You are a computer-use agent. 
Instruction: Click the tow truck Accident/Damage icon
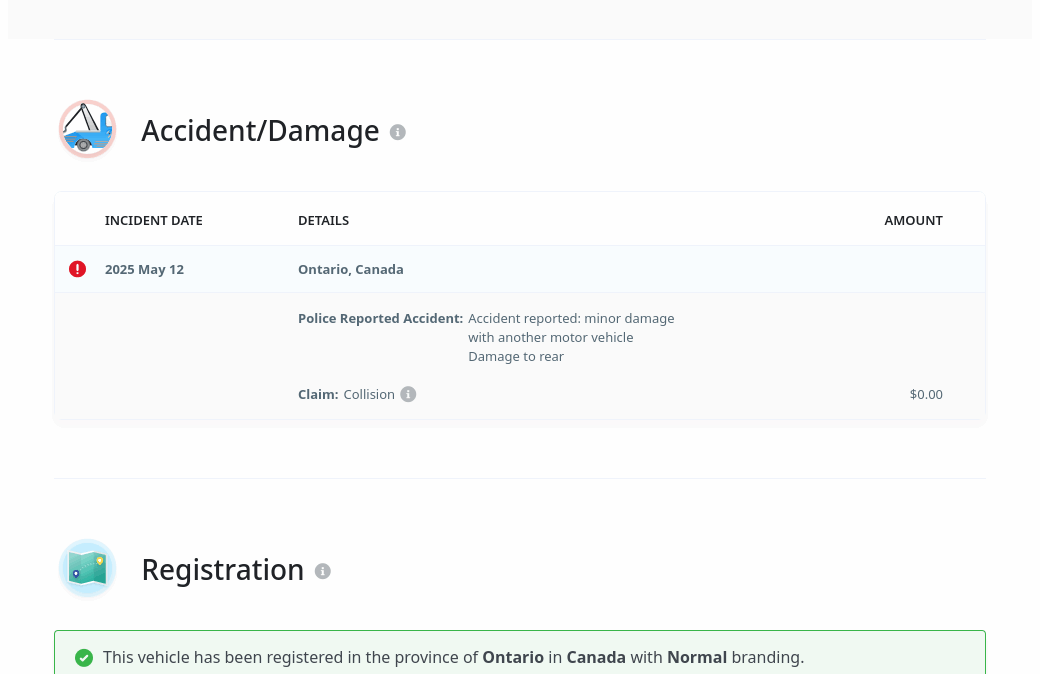(88, 129)
